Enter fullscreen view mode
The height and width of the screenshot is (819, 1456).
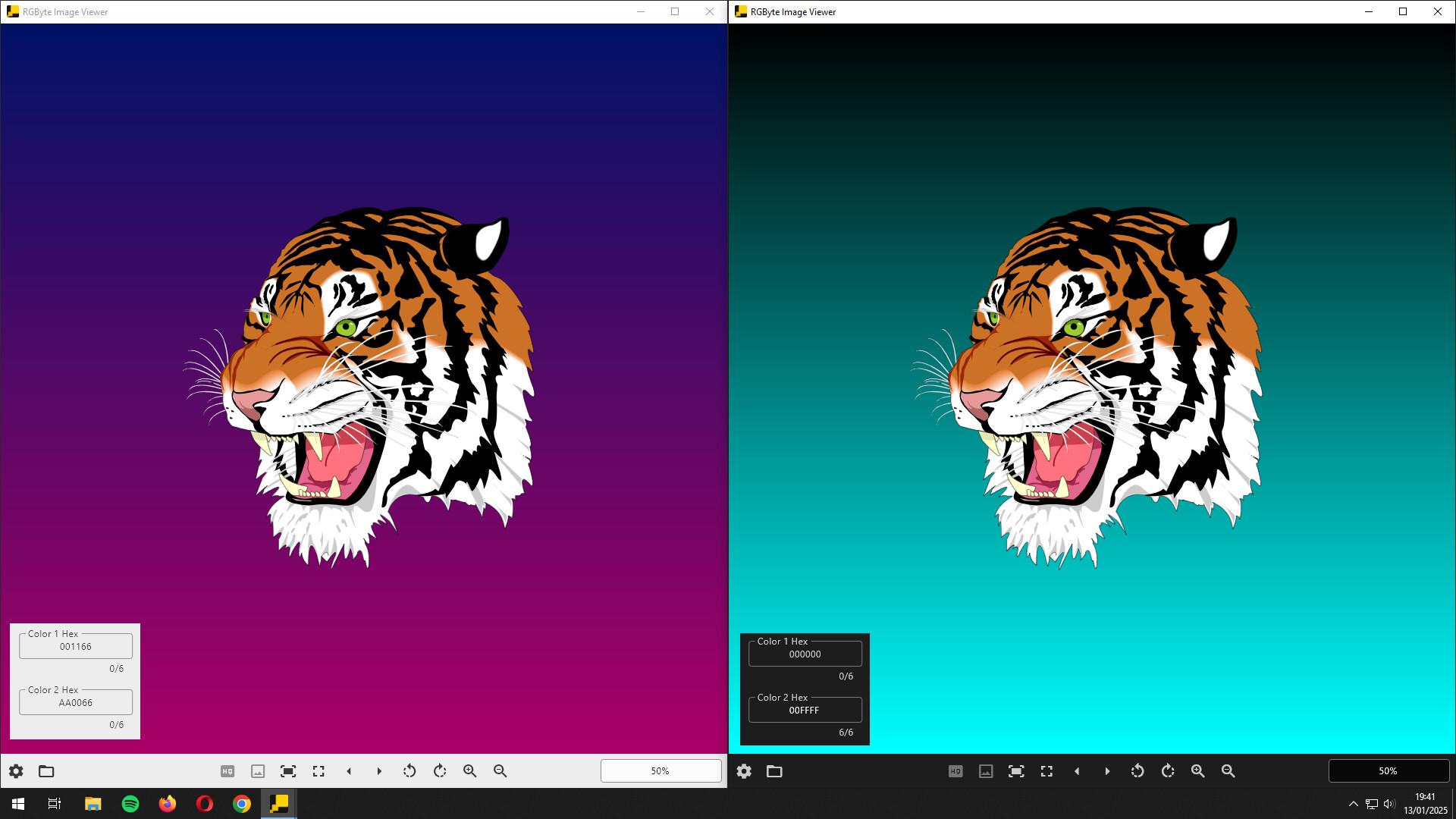[x=318, y=770]
